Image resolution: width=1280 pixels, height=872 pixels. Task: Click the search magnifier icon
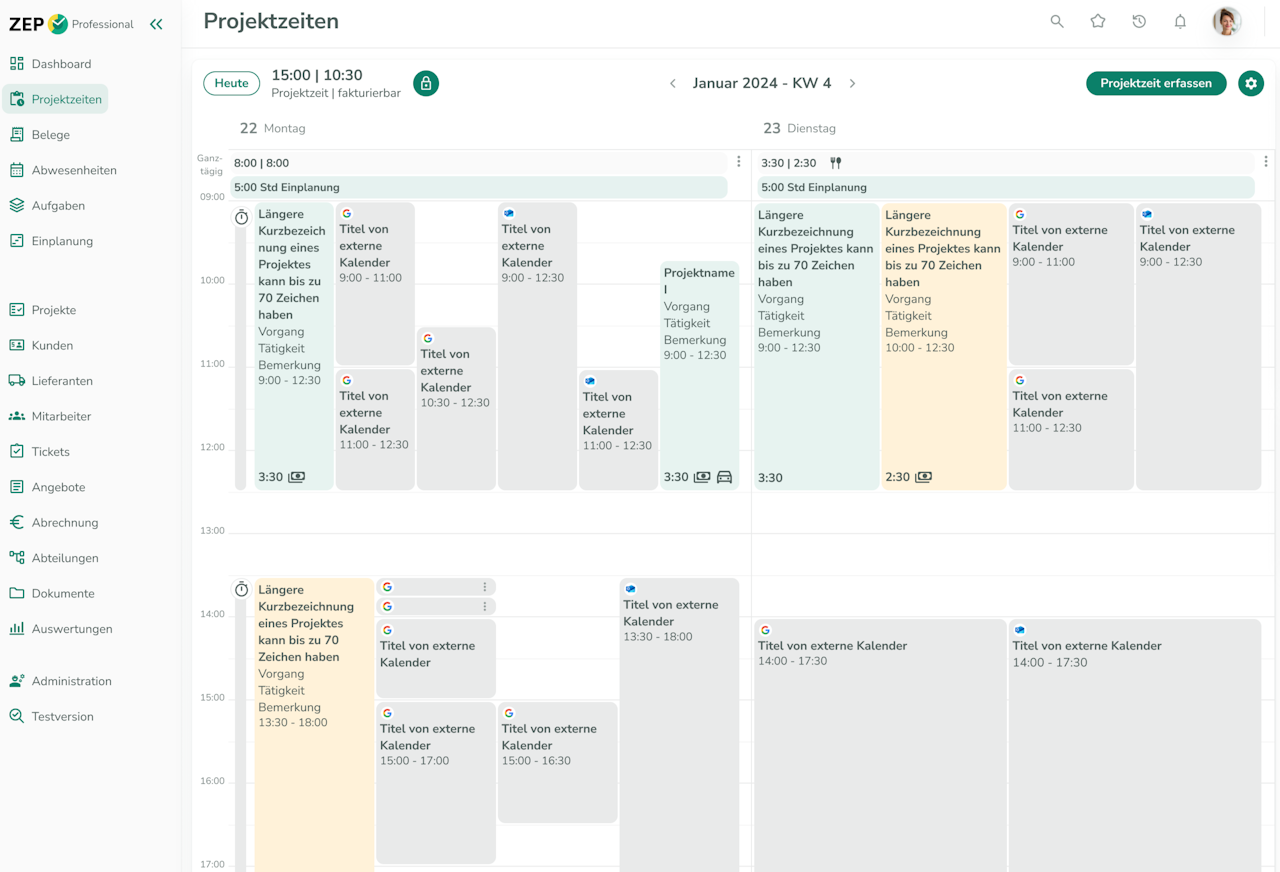pyautogui.click(x=1057, y=21)
